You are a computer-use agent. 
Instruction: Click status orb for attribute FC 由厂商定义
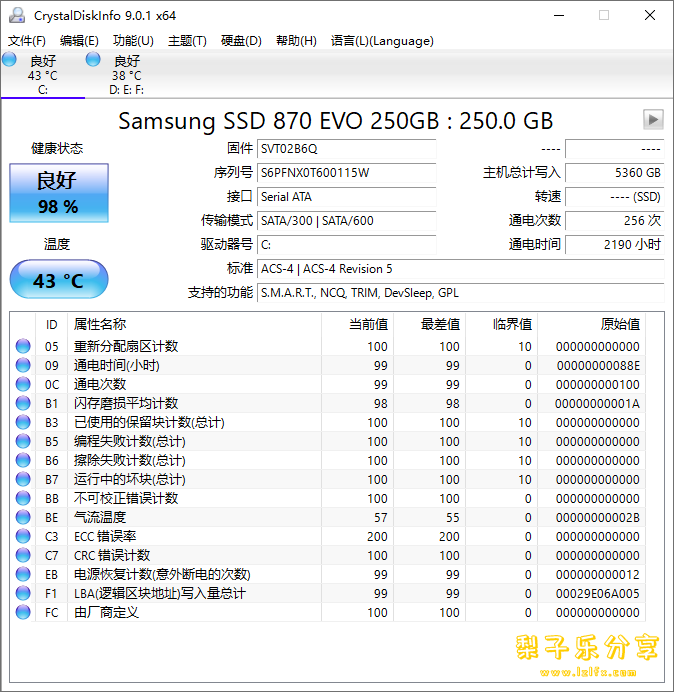pos(23,612)
